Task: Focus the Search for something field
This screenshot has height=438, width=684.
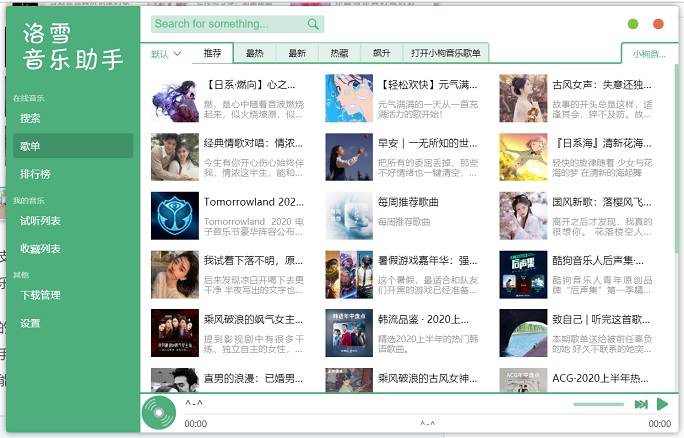Action: click(x=237, y=24)
